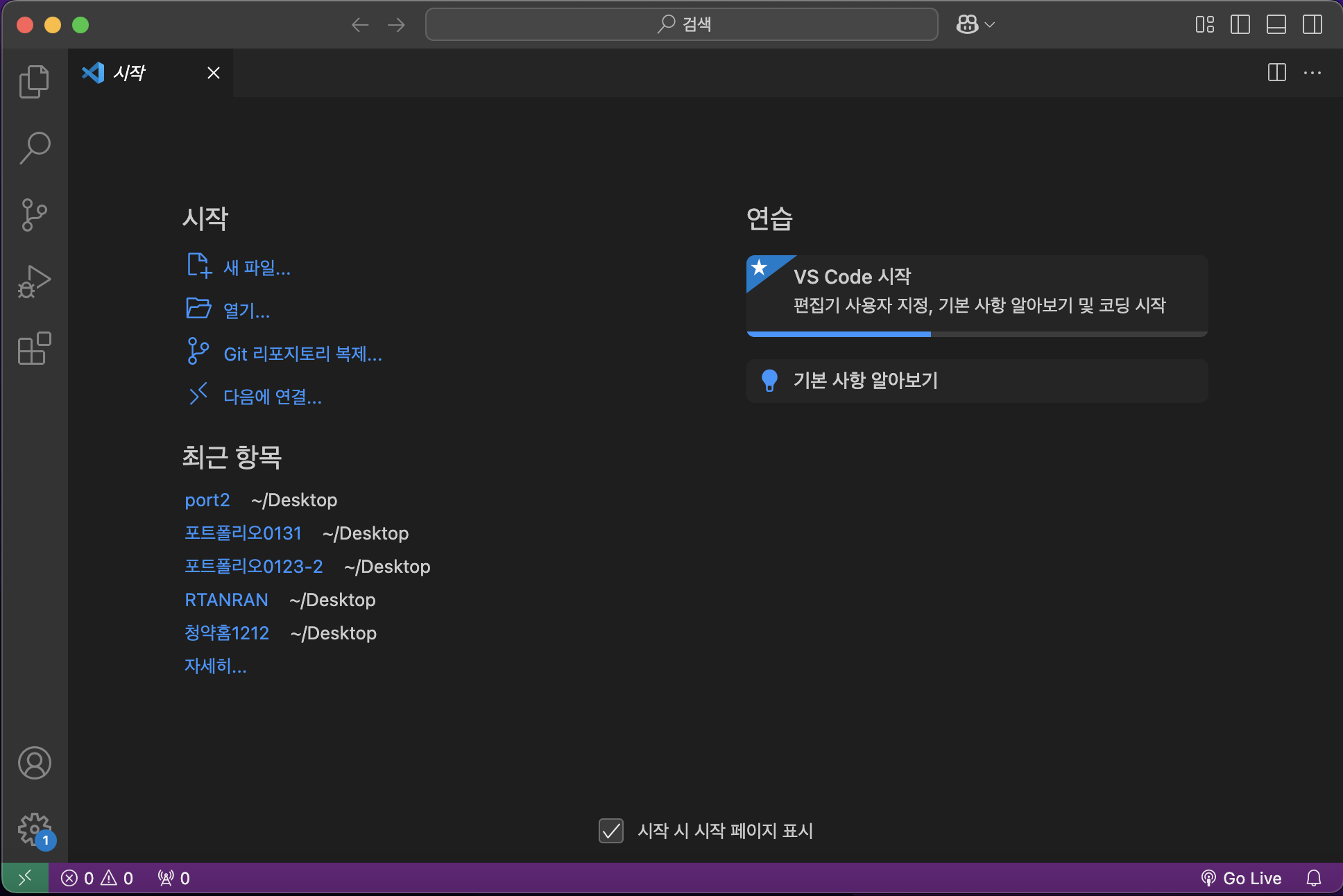
Task: Open the Run and Debug panel
Action: [x=34, y=281]
